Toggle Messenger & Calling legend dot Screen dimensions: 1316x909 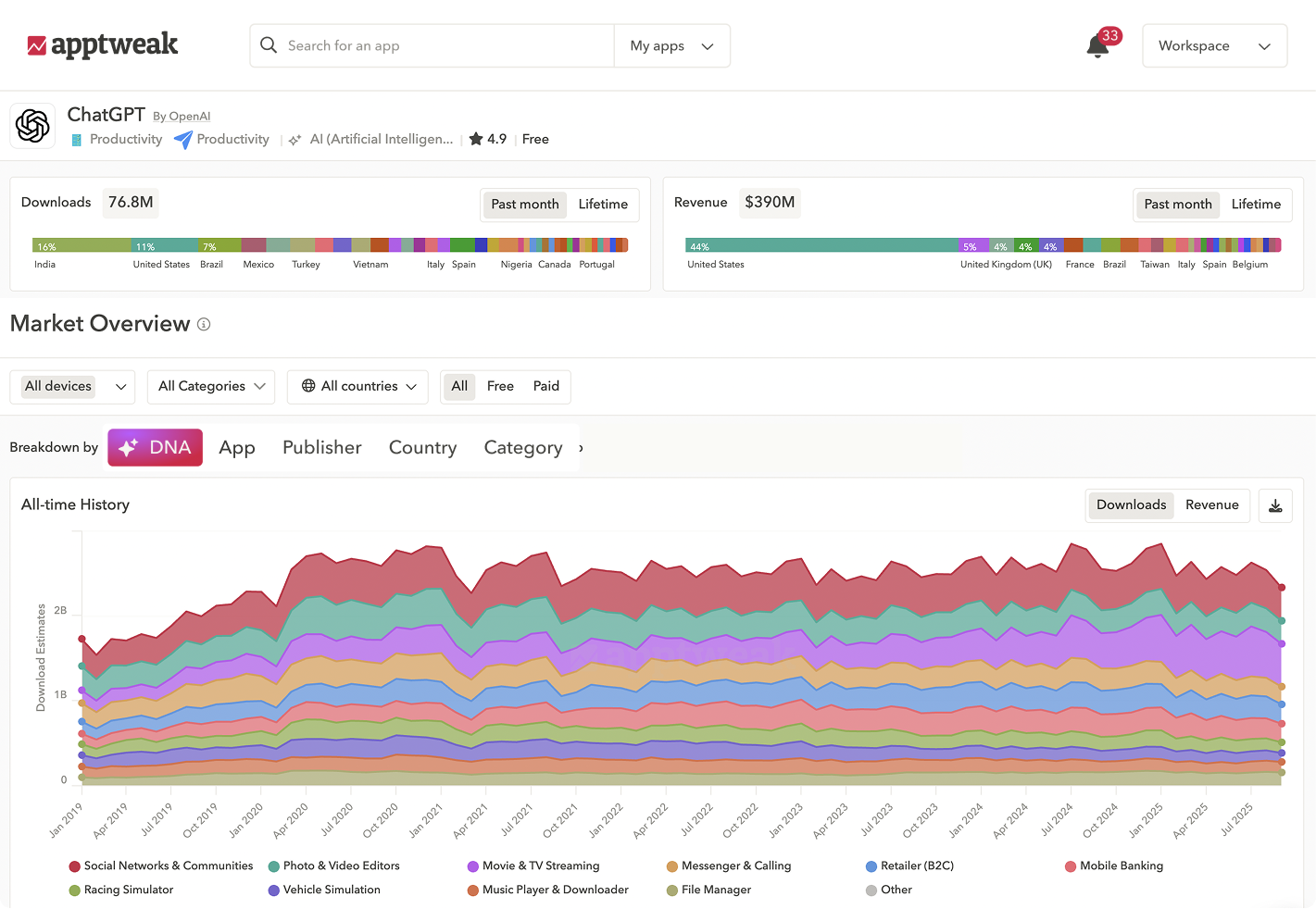672,866
